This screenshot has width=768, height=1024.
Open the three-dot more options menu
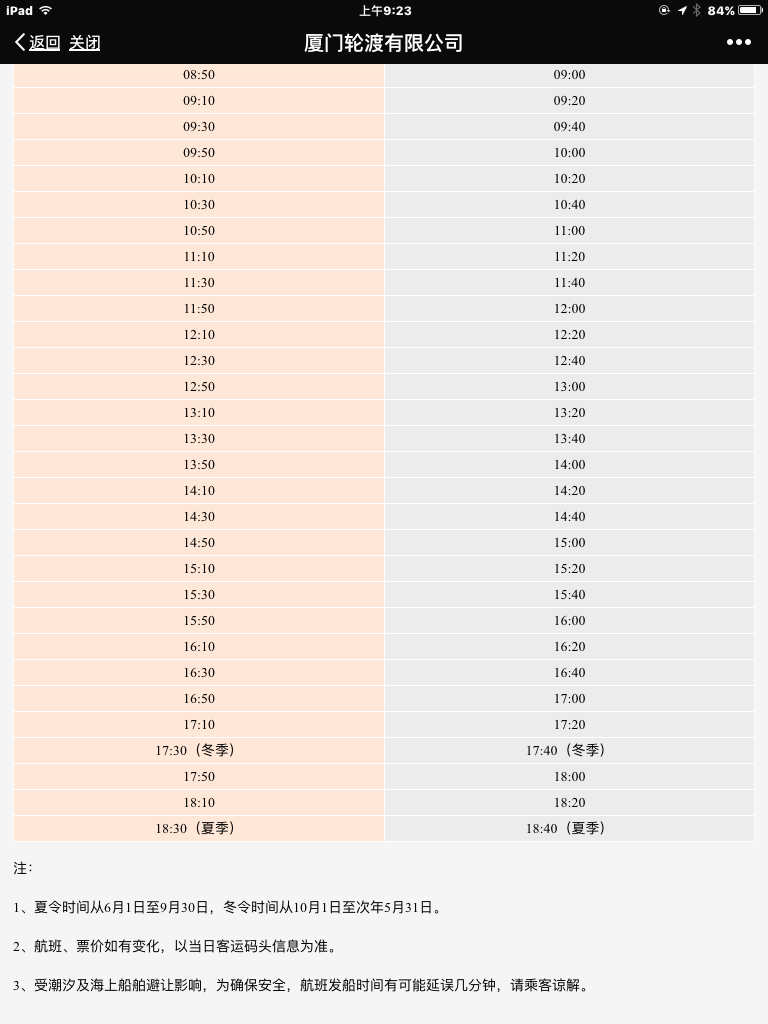[x=738, y=42]
